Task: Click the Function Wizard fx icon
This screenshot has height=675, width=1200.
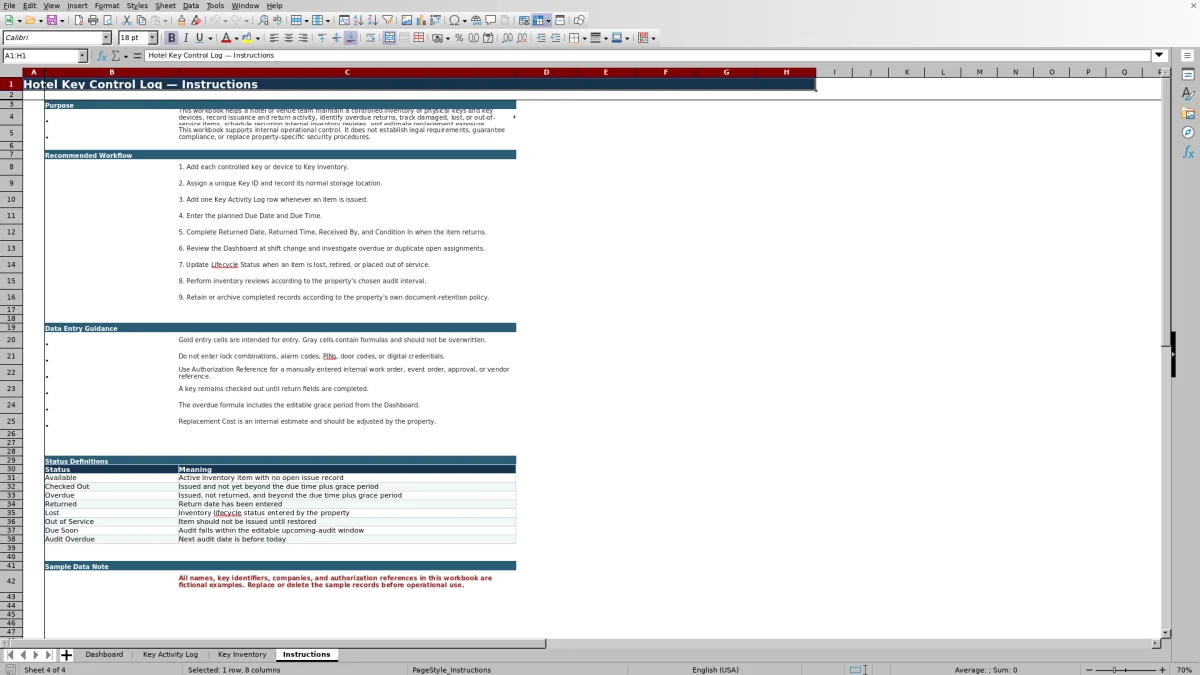Action: pyautogui.click(x=102, y=56)
